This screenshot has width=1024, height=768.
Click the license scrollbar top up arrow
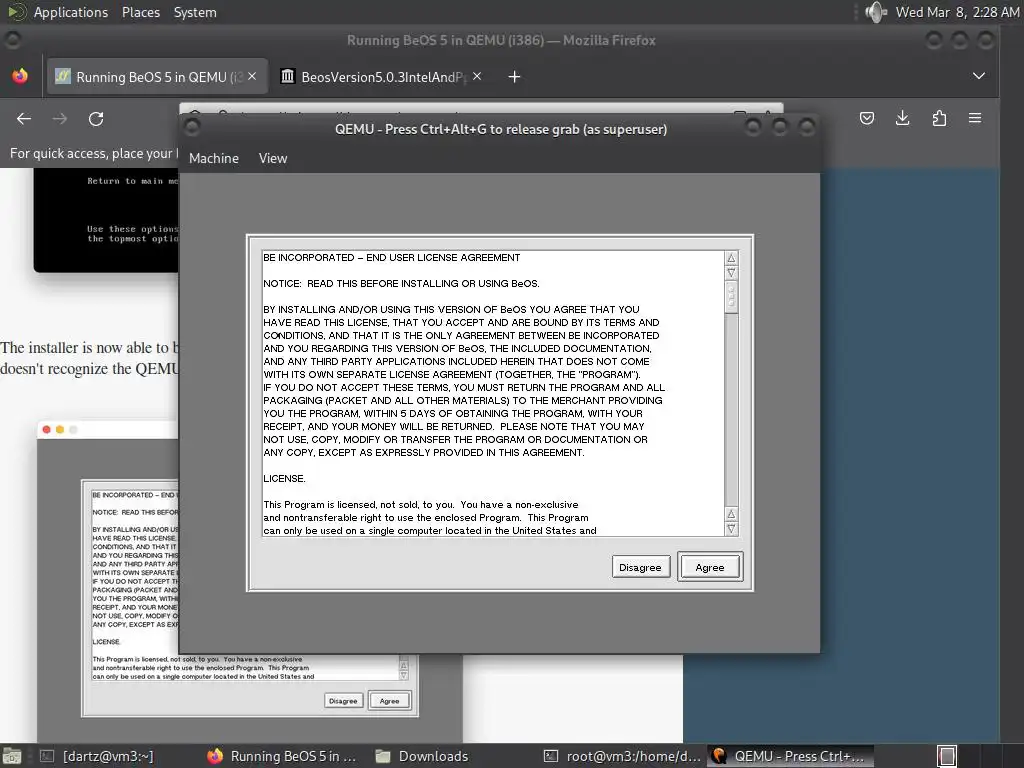click(731, 258)
